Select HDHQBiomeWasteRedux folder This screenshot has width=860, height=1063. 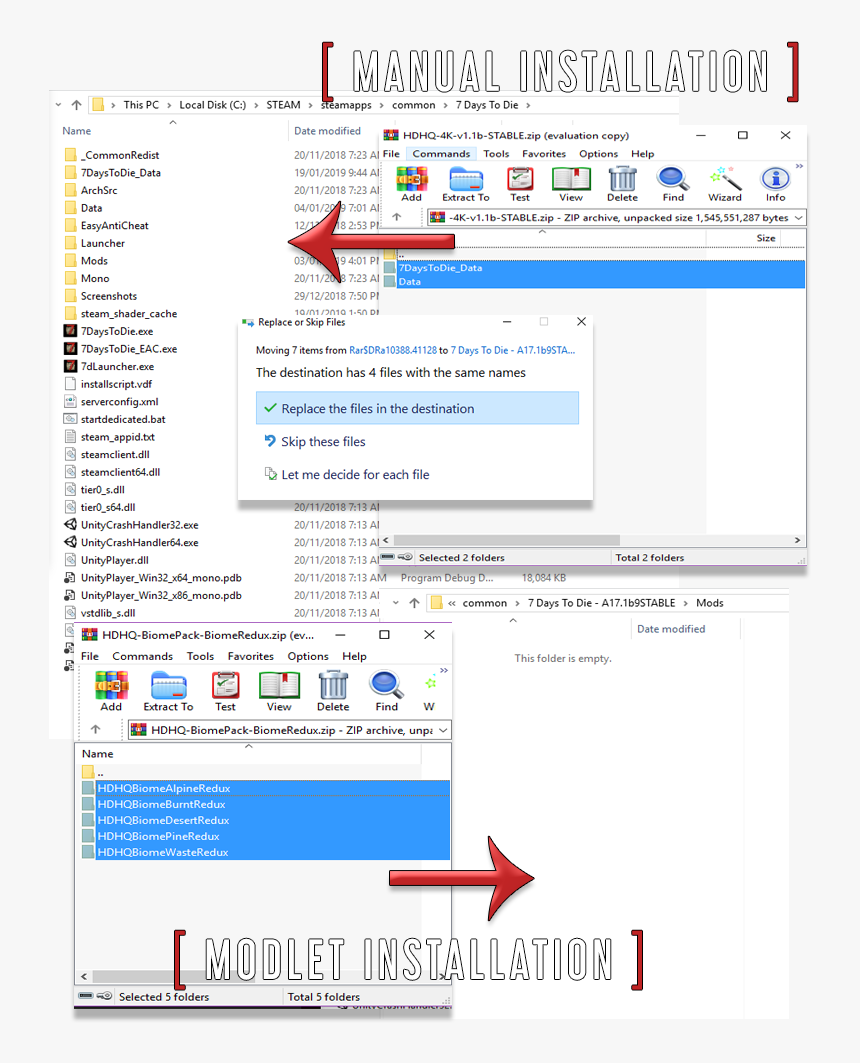coord(266,852)
